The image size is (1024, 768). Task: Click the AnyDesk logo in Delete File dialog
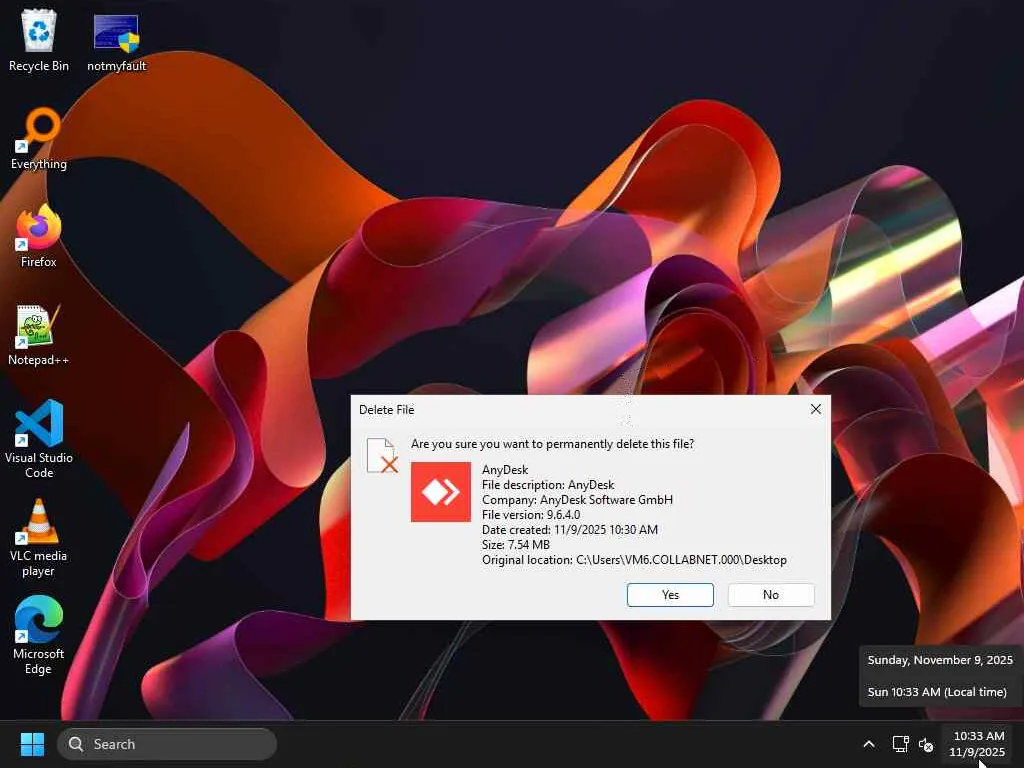pos(441,492)
